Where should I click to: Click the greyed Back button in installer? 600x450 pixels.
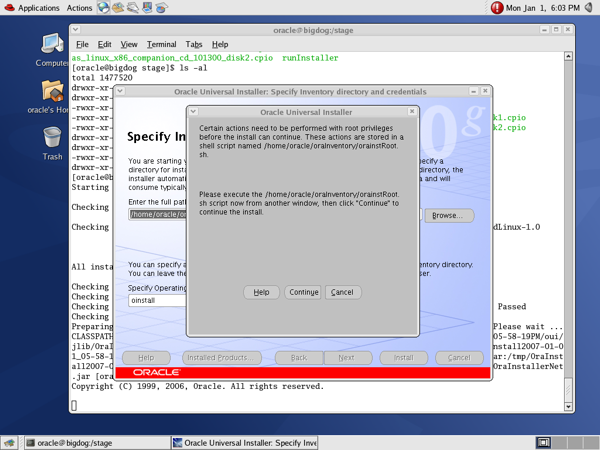[299, 358]
